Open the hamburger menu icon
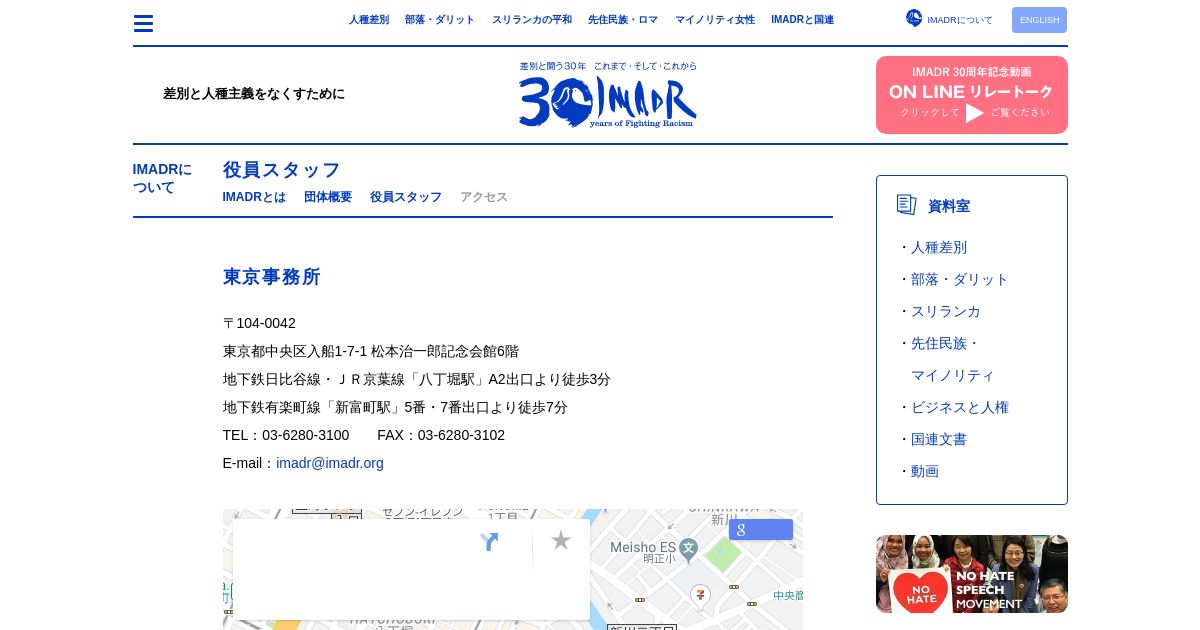1200x630 pixels. point(143,23)
